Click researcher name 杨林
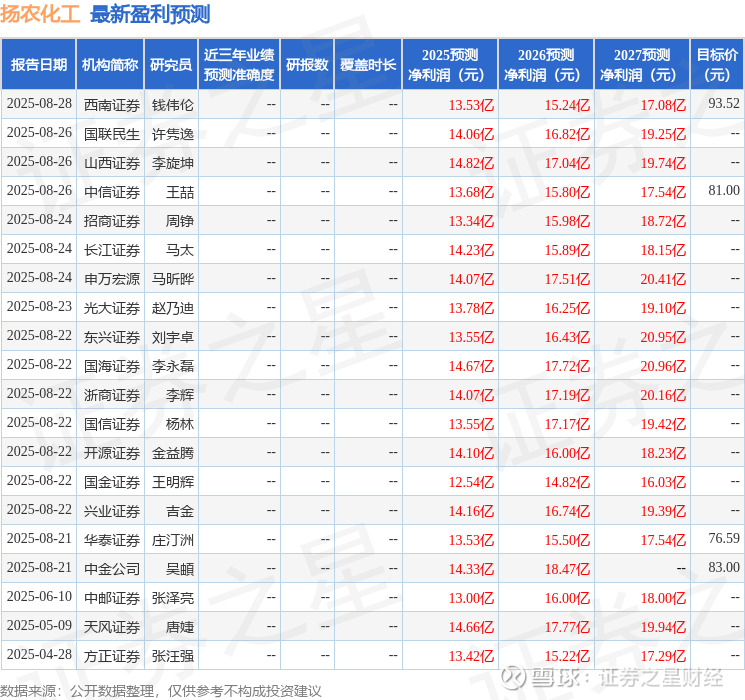This screenshot has height=700, width=745. pos(180,424)
